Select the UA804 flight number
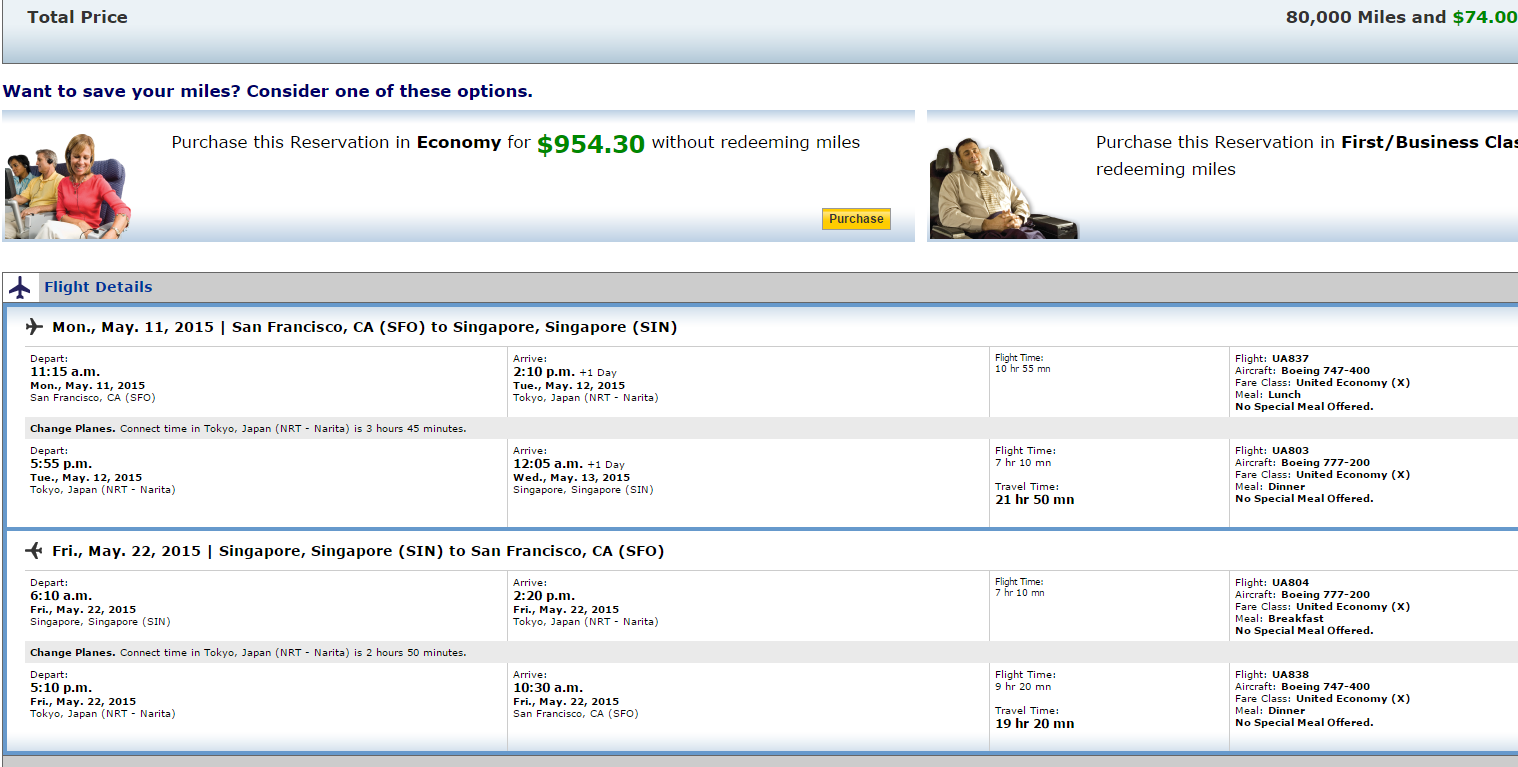The height and width of the screenshot is (767, 1518). tap(1290, 583)
